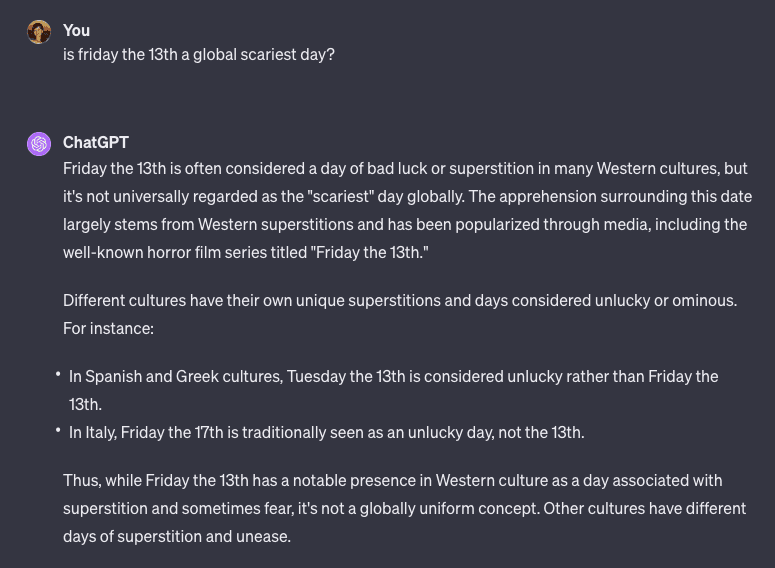
Task: Click "globally uniform concept" in the conclusion
Action: (446, 508)
